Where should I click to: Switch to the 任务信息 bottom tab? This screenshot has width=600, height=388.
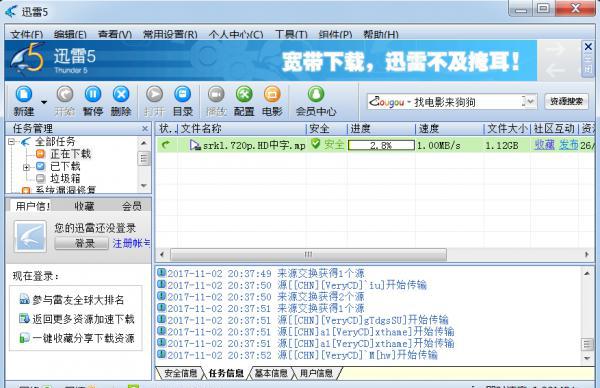[227, 373]
